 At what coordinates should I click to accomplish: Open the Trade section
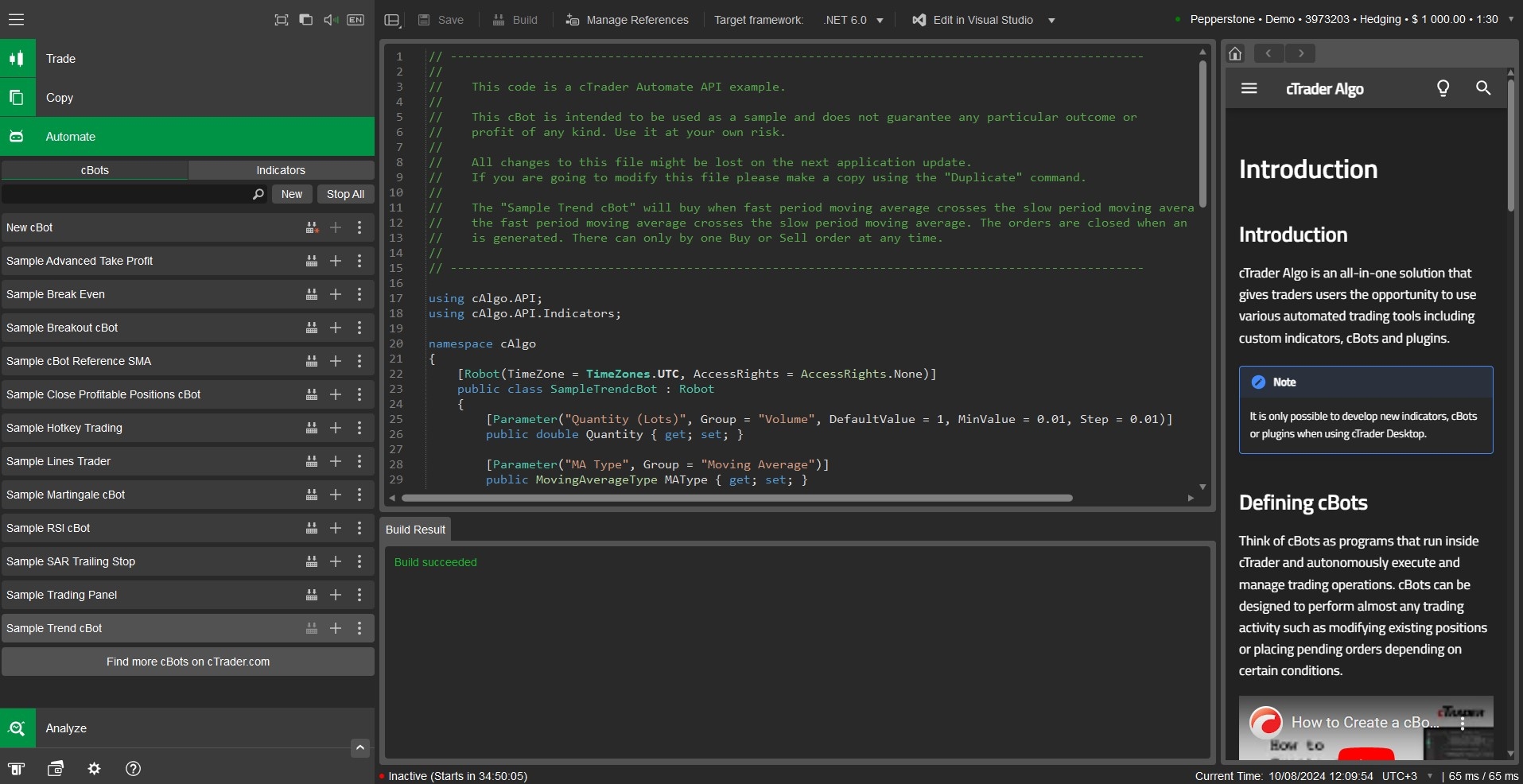pos(187,58)
